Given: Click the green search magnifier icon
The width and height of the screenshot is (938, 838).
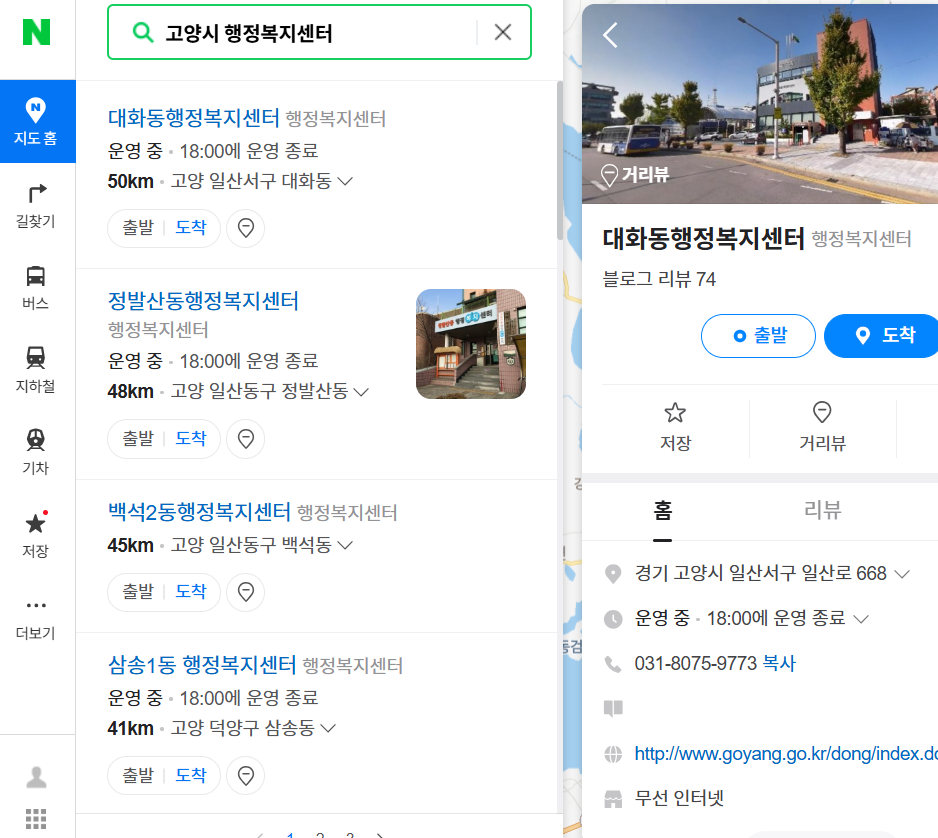Looking at the screenshot, I should 142,32.
